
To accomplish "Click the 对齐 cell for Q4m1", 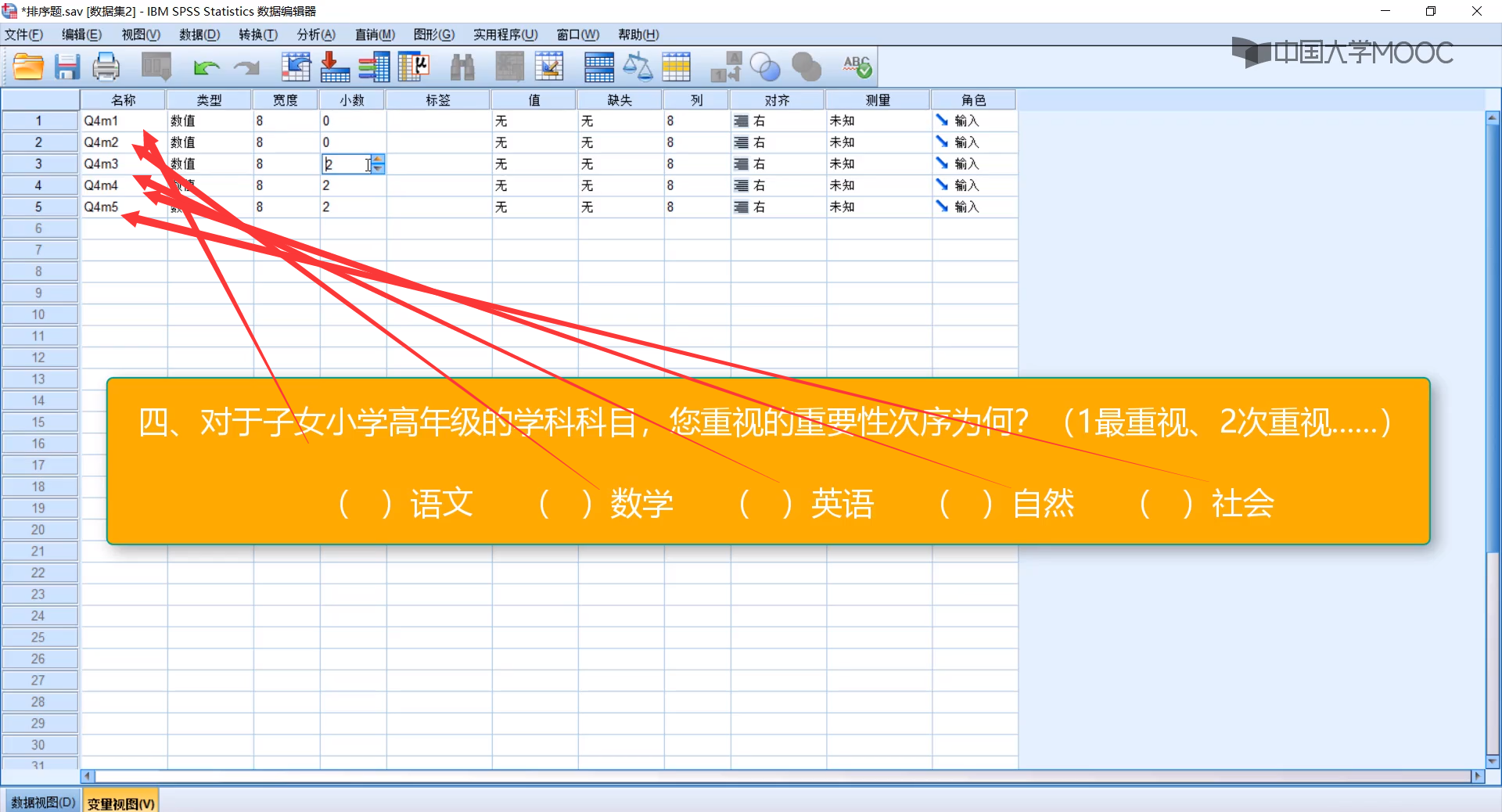I will (778, 120).
